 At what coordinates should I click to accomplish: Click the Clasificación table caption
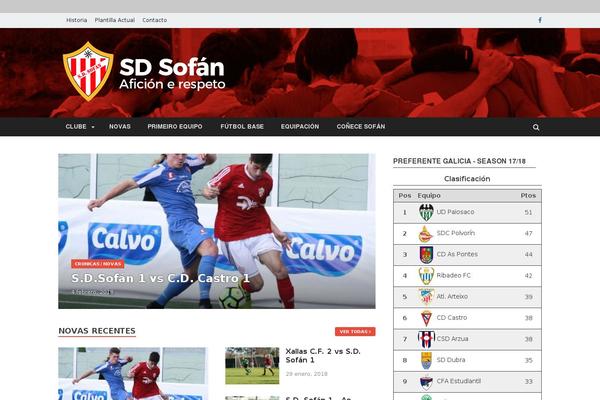[467, 179]
